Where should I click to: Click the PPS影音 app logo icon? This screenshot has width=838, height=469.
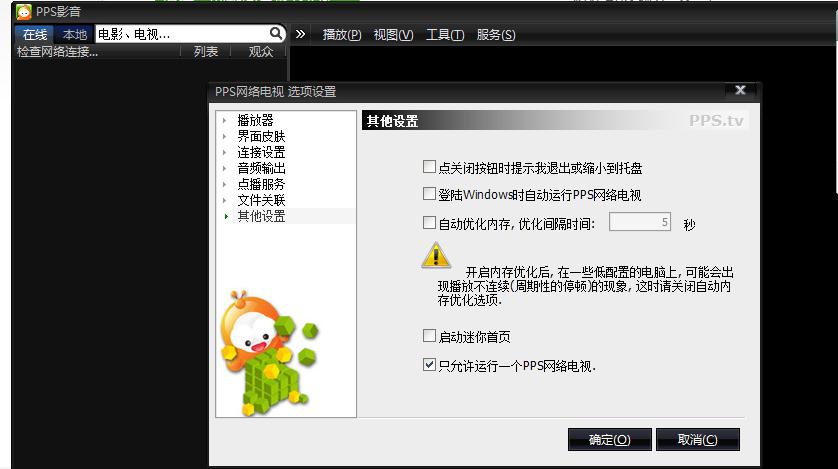(24, 12)
